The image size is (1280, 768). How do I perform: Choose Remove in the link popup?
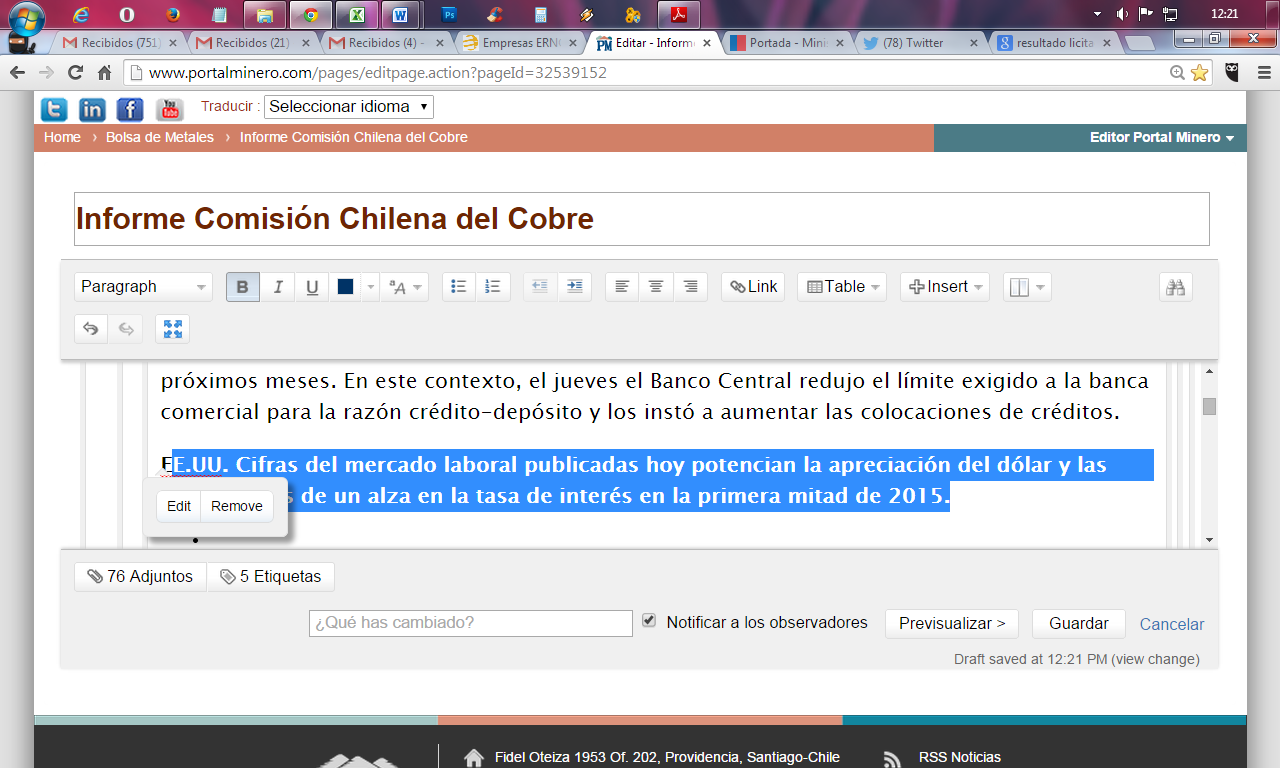point(236,506)
